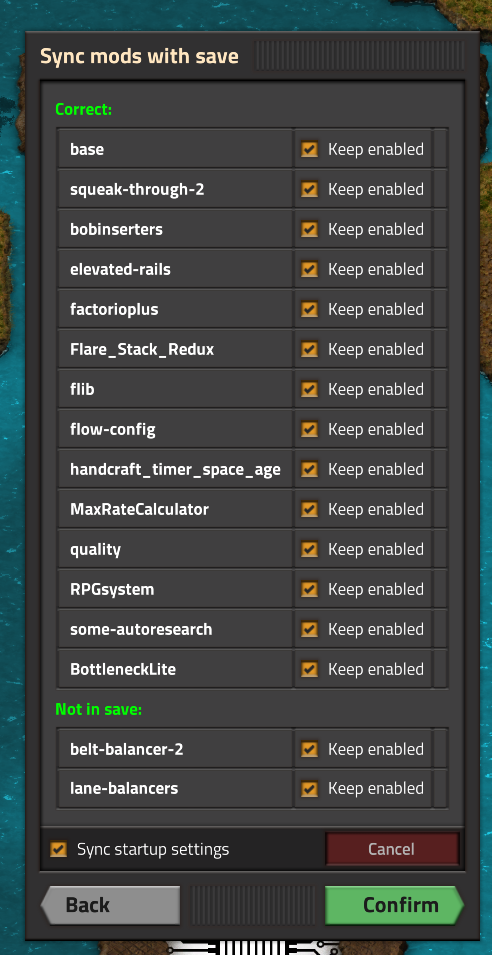This screenshot has height=955, width=492.
Task: Uncheck Keep enabled for handcraft_timer_space_age
Action: tap(309, 470)
